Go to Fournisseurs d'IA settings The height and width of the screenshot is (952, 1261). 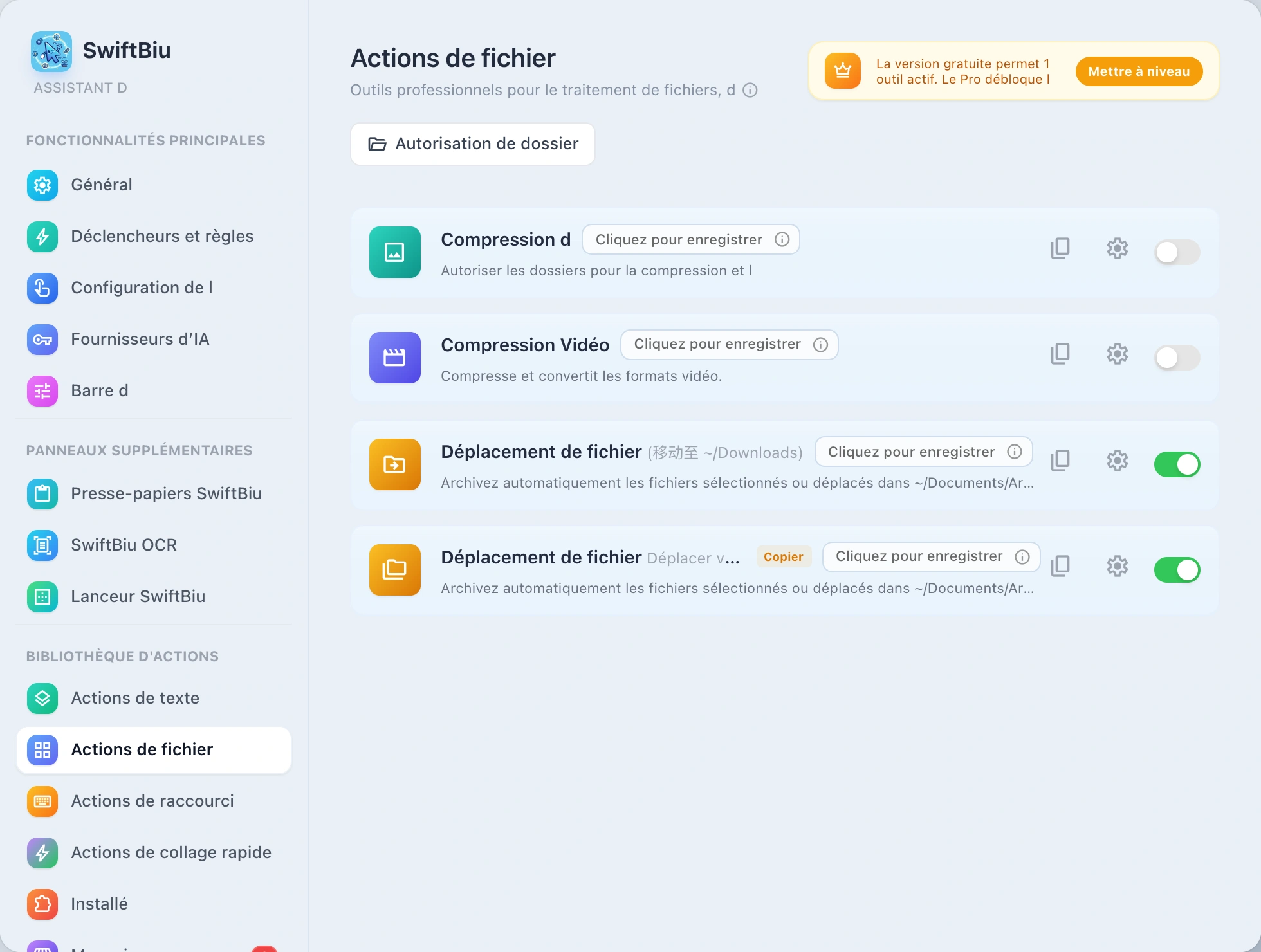(153, 340)
